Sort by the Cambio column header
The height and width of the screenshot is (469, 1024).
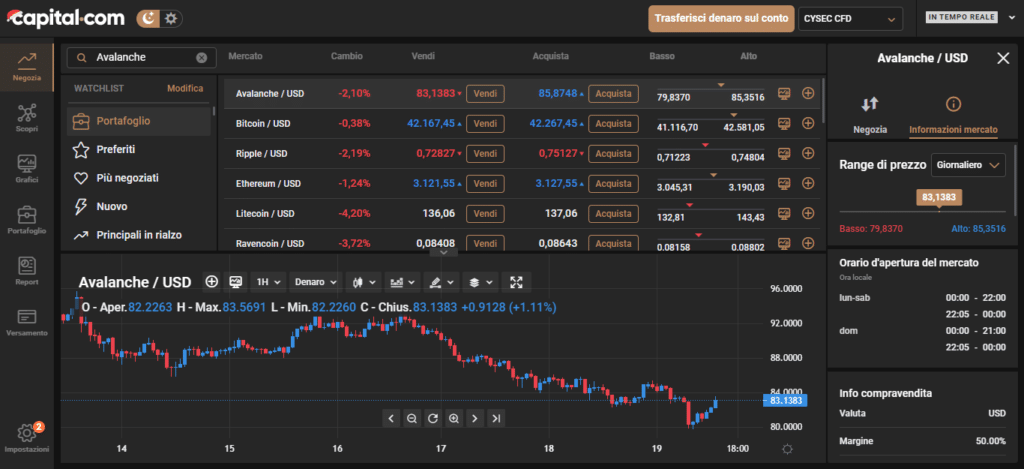click(x=347, y=56)
